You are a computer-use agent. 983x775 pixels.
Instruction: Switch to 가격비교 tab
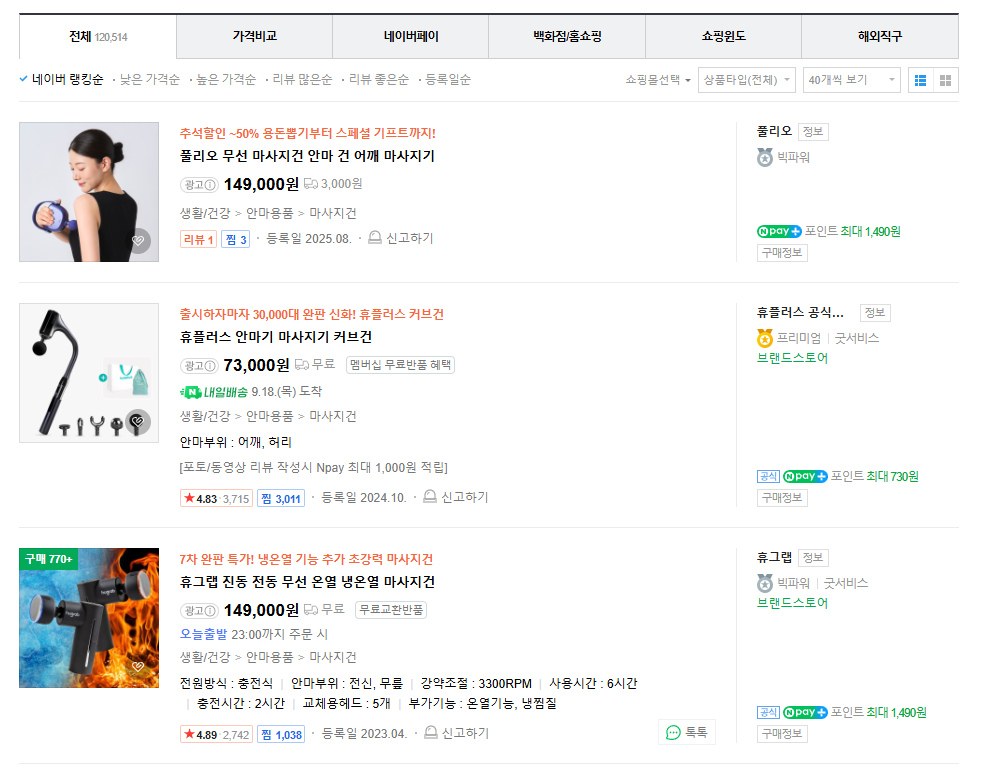click(x=255, y=37)
